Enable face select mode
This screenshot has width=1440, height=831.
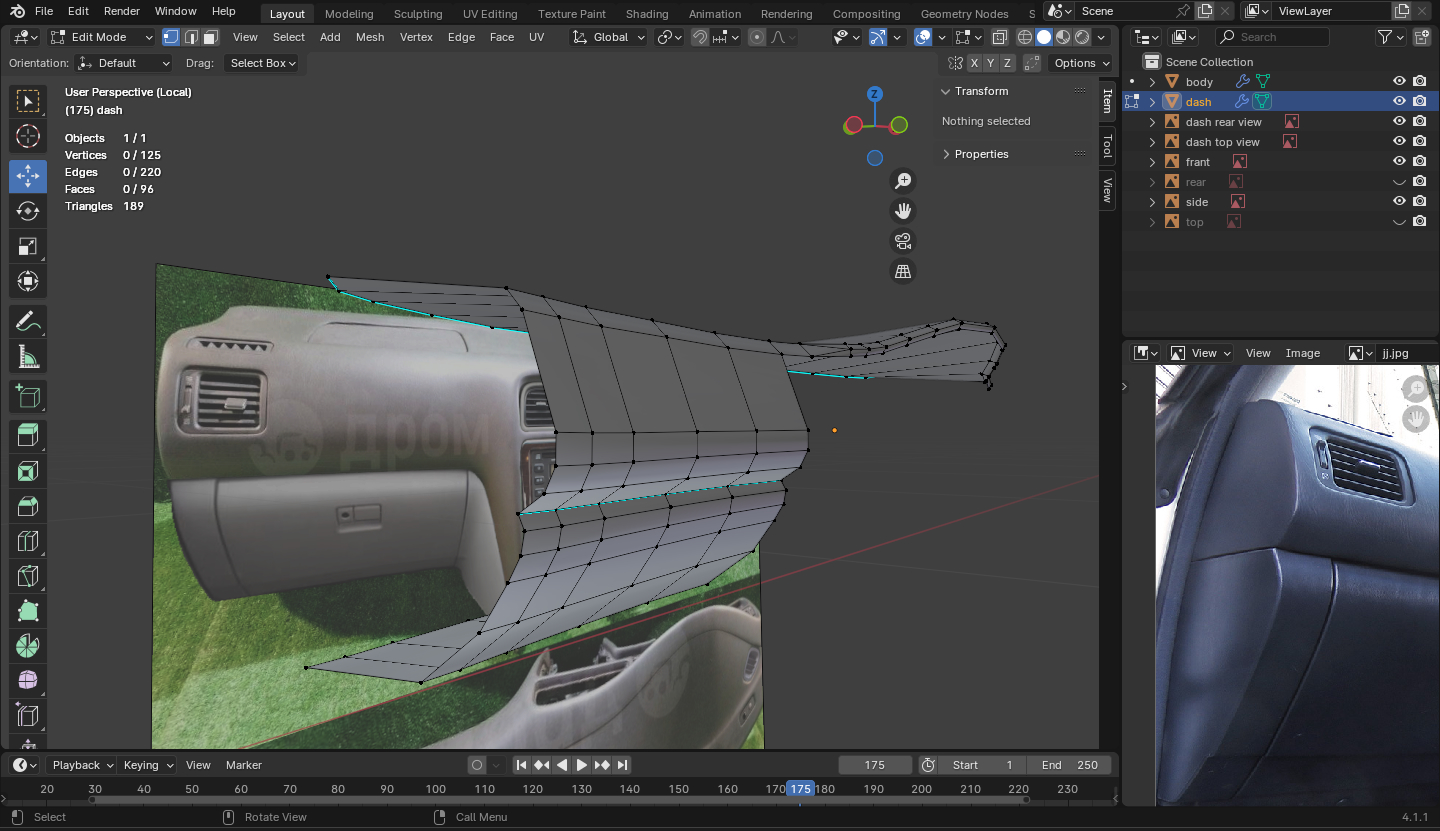(210, 37)
